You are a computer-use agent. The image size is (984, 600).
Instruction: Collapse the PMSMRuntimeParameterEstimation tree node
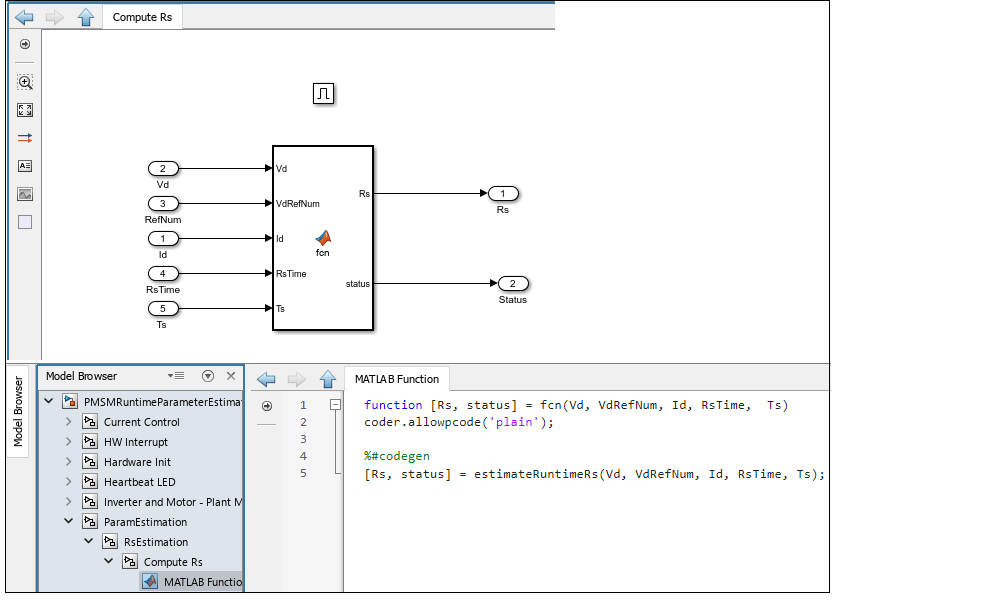coord(48,401)
